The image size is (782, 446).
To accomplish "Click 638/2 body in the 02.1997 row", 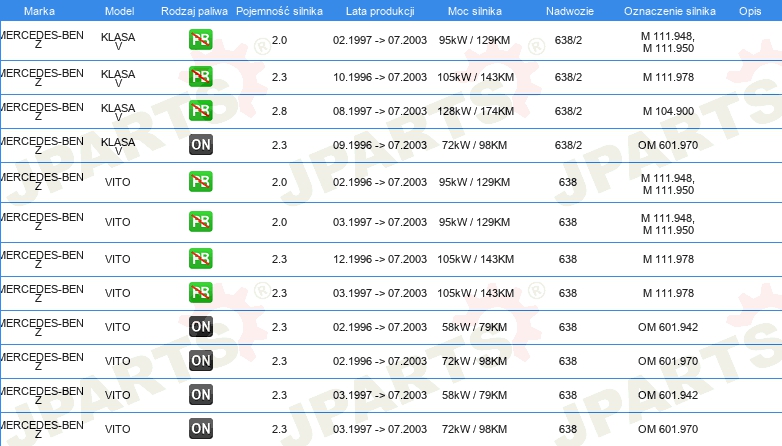I will click(x=569, y=40).
